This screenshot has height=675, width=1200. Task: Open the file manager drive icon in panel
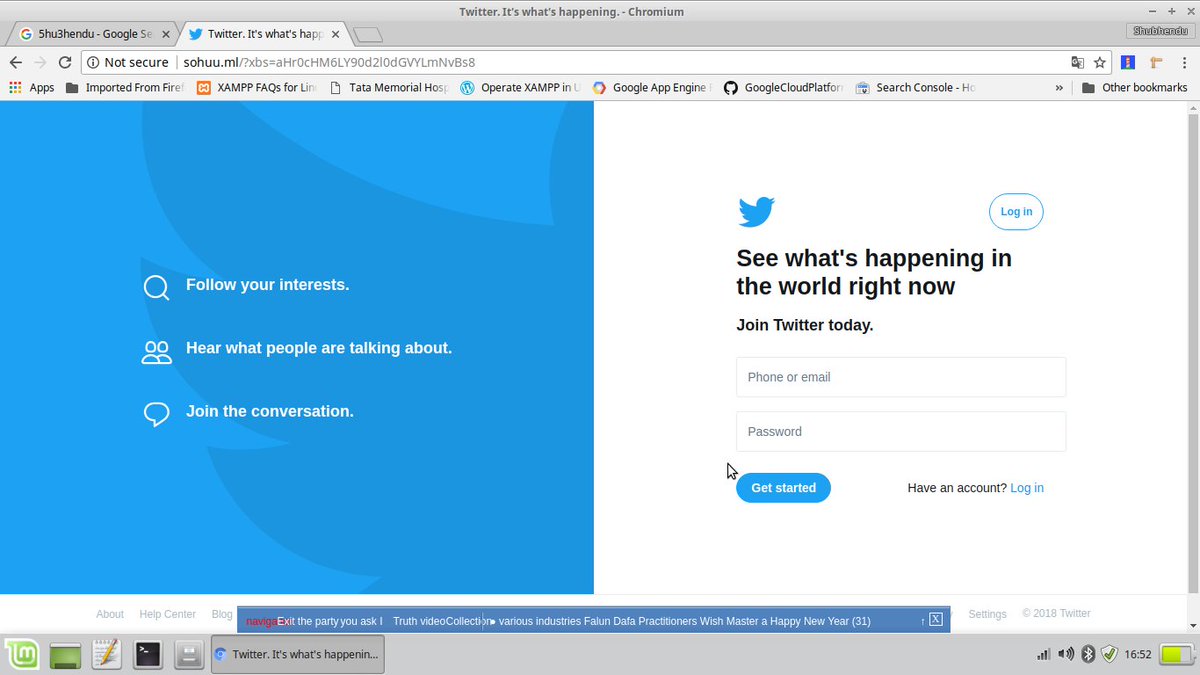click(189, 655)
